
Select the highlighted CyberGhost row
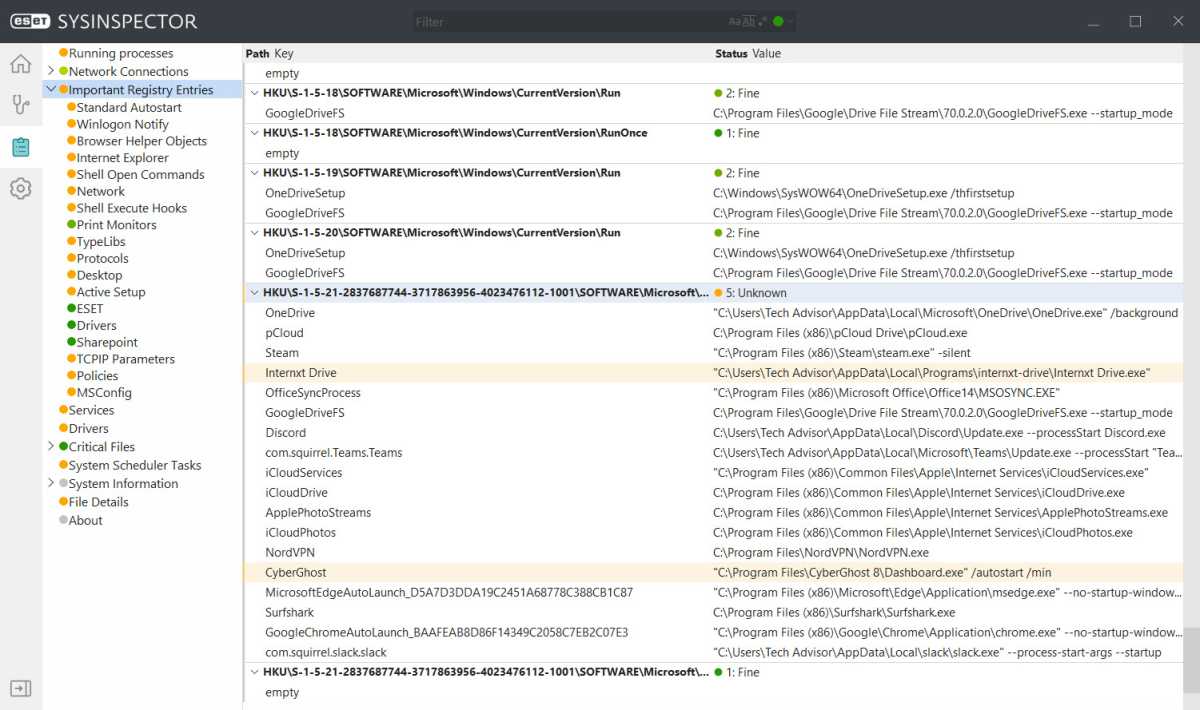713,573
